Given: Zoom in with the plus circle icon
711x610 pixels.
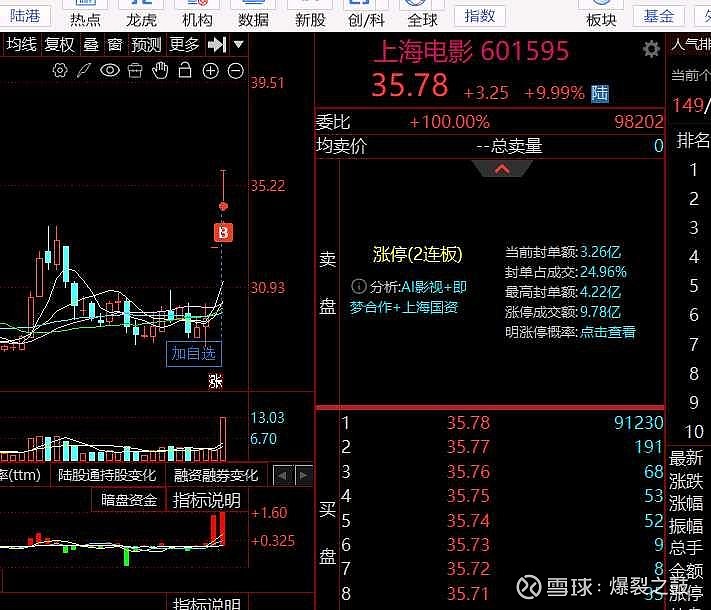Looking at the screenshot, I should tap(210, 71).
